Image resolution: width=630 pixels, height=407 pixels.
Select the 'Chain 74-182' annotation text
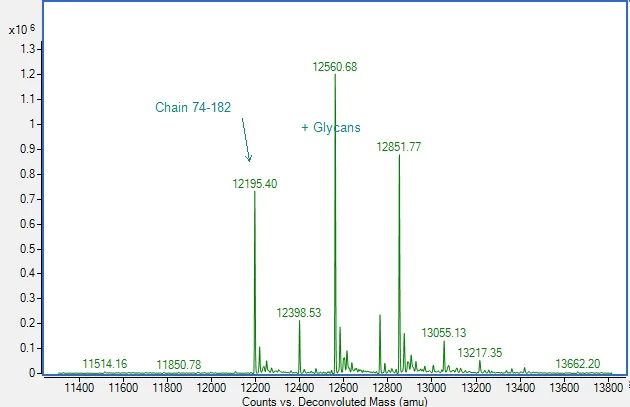click(x=193, y=107)
